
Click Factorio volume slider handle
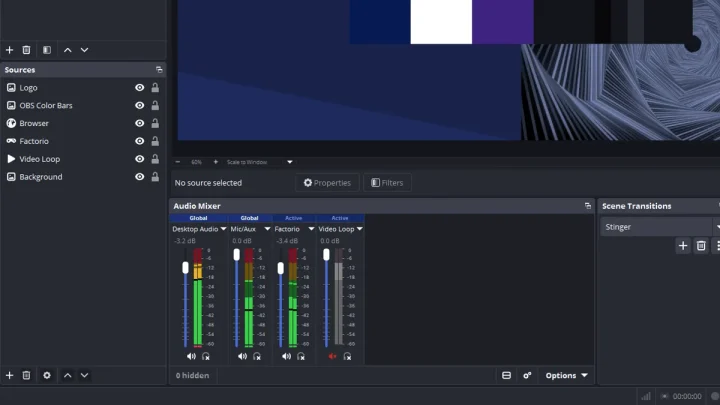click(x=281, y=268)
